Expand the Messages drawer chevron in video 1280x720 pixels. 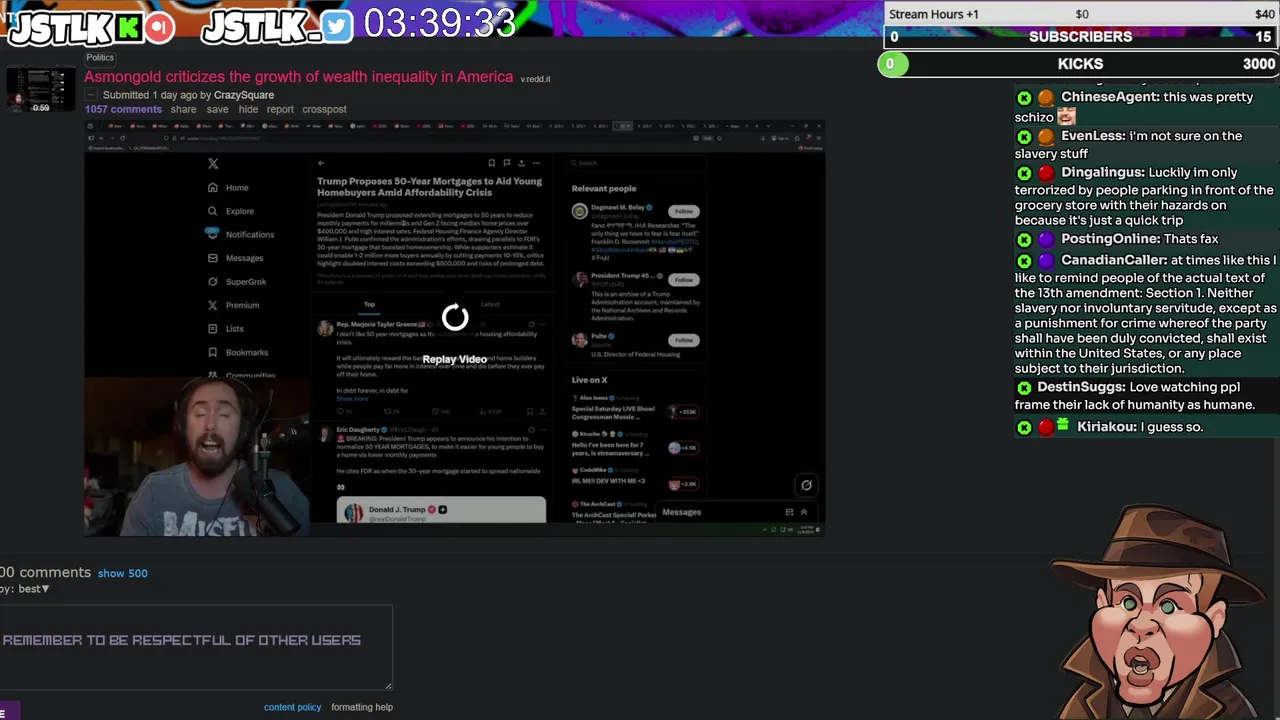(x=803, y=512)
